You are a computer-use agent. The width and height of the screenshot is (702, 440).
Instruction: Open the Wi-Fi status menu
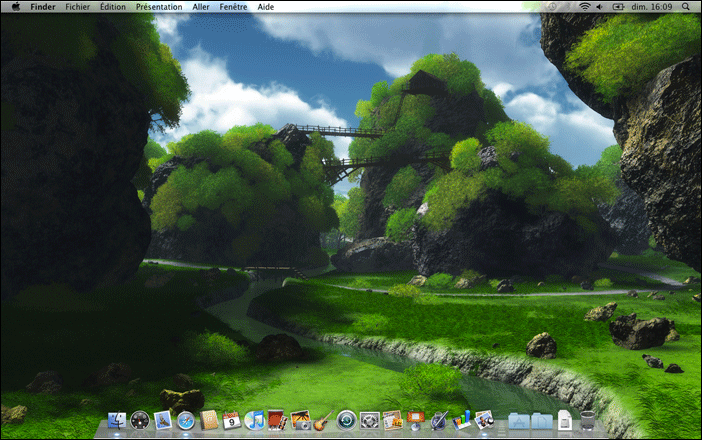pyautogui.click(x=585, y=7)
